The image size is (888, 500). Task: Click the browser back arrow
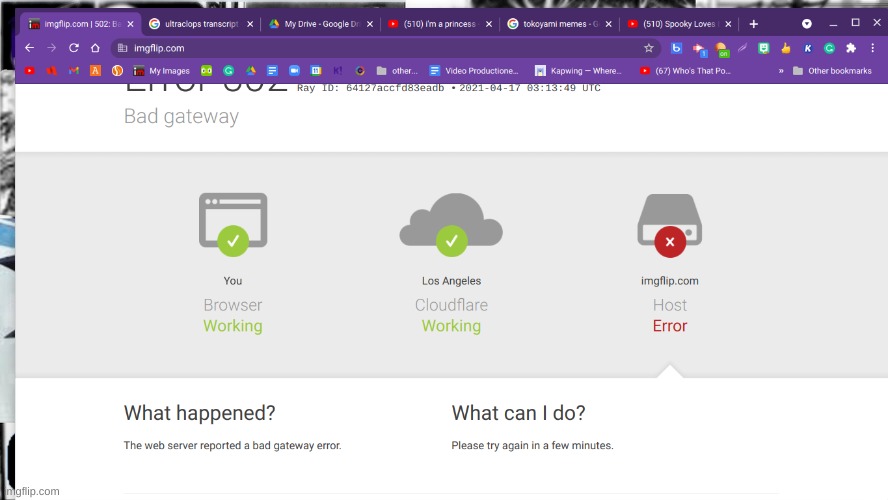[29, 47]
